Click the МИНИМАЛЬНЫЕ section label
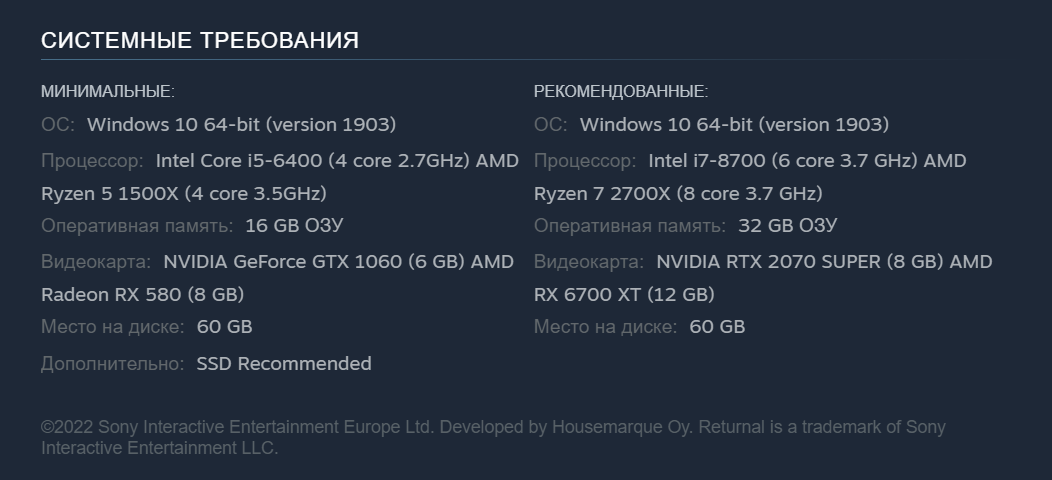Viewport: 1052px width, 480px height. (x=108, y=91)
